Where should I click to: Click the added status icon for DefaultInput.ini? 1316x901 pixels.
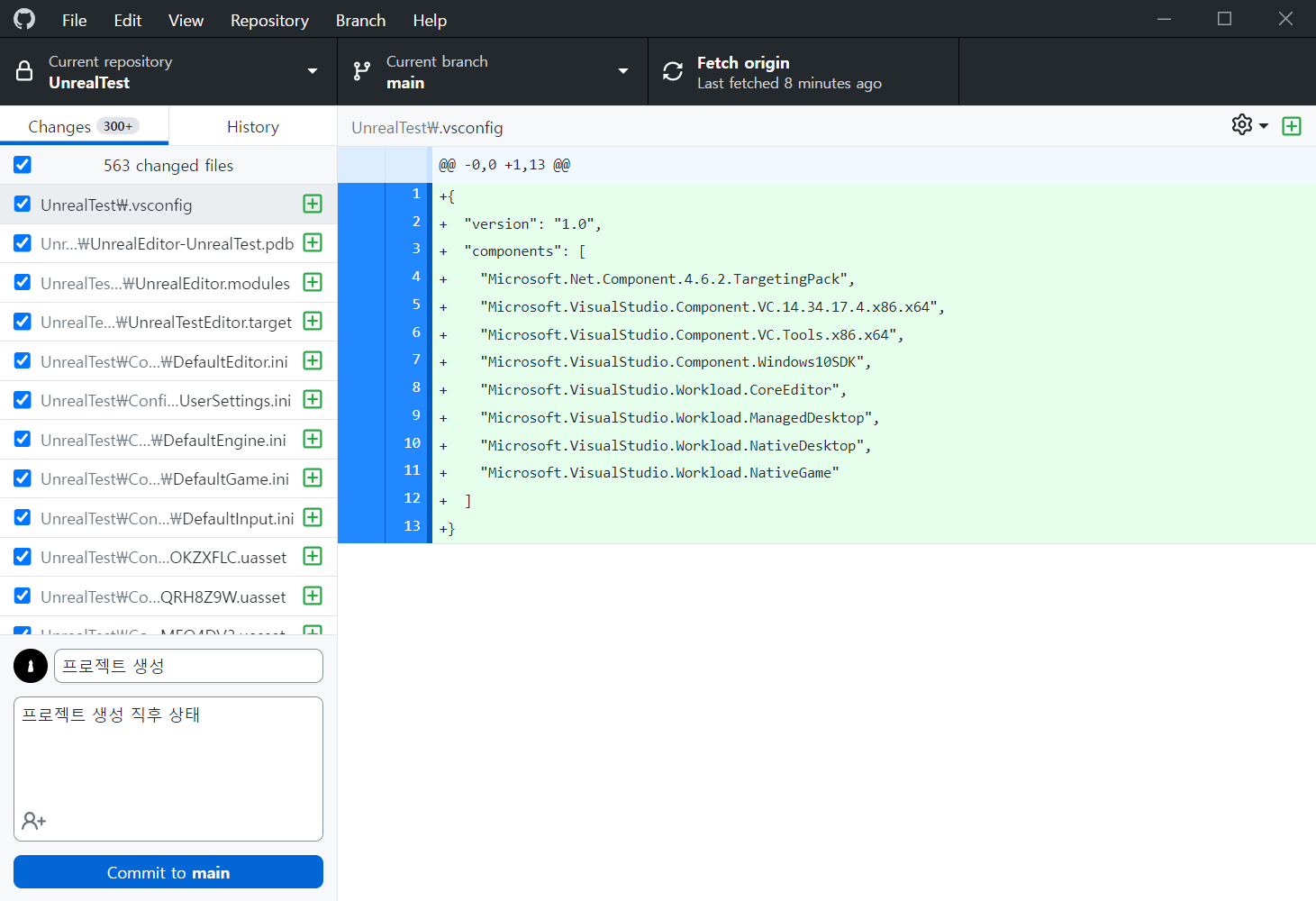(x=313, y=517)
